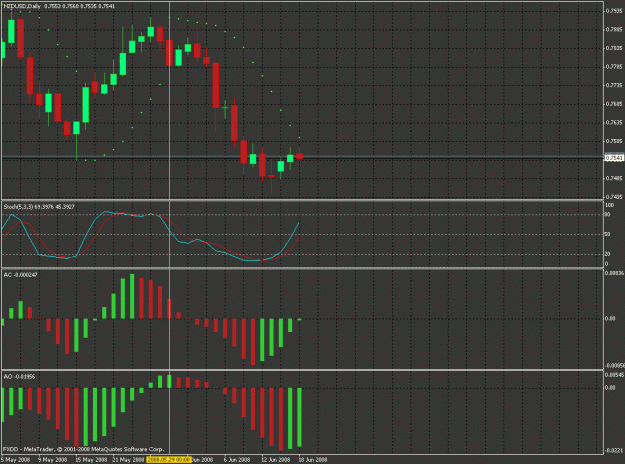Image resolution: width=625 pixels, height=464 pixels.
Task: Click the AC scale bottom value -0.00856
Action: 614,365
